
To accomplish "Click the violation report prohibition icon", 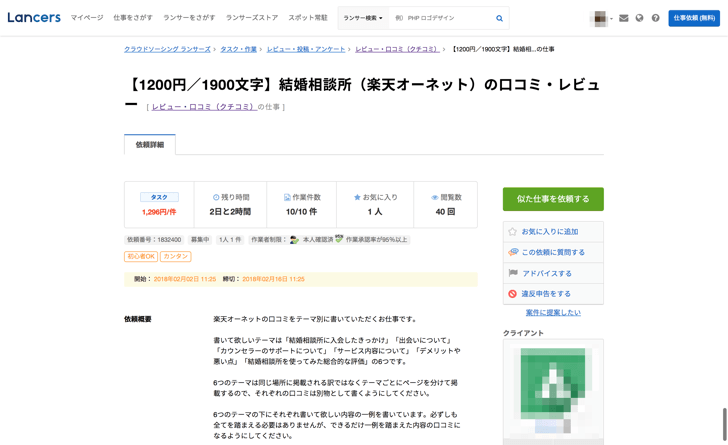I will 513,294.
